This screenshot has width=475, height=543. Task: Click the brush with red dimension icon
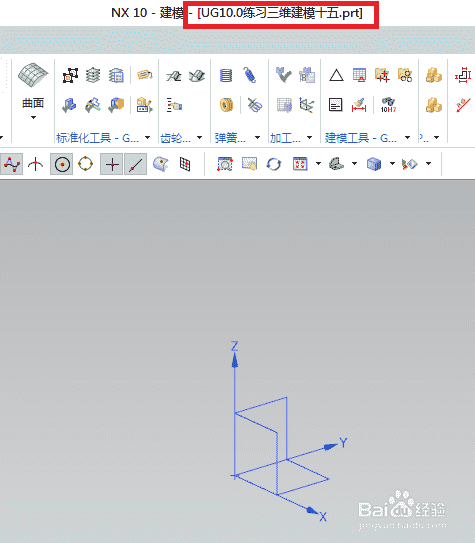pyautogui.click(x=359, y=105)
